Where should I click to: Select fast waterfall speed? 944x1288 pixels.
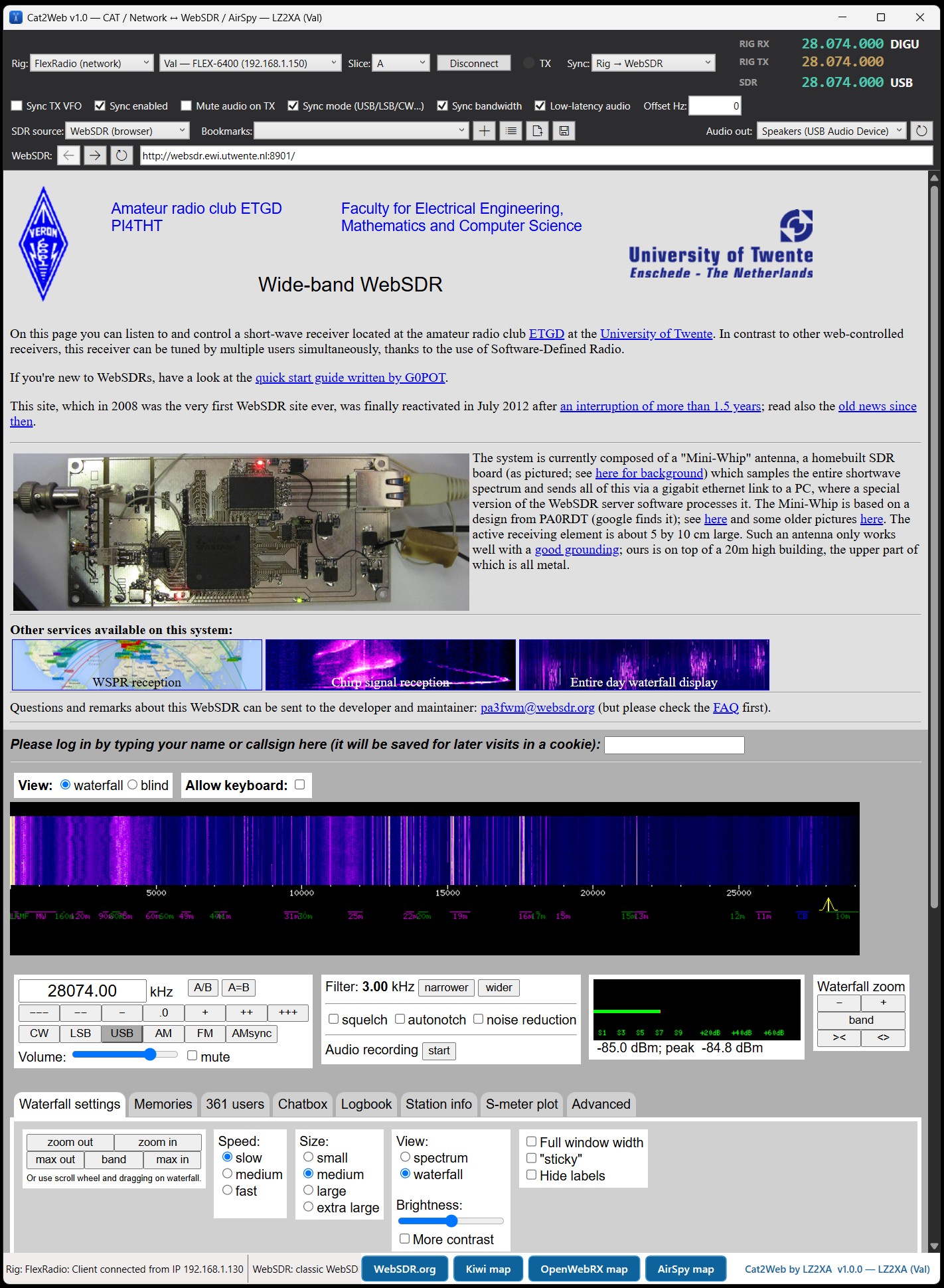(x=227, y=1190)
